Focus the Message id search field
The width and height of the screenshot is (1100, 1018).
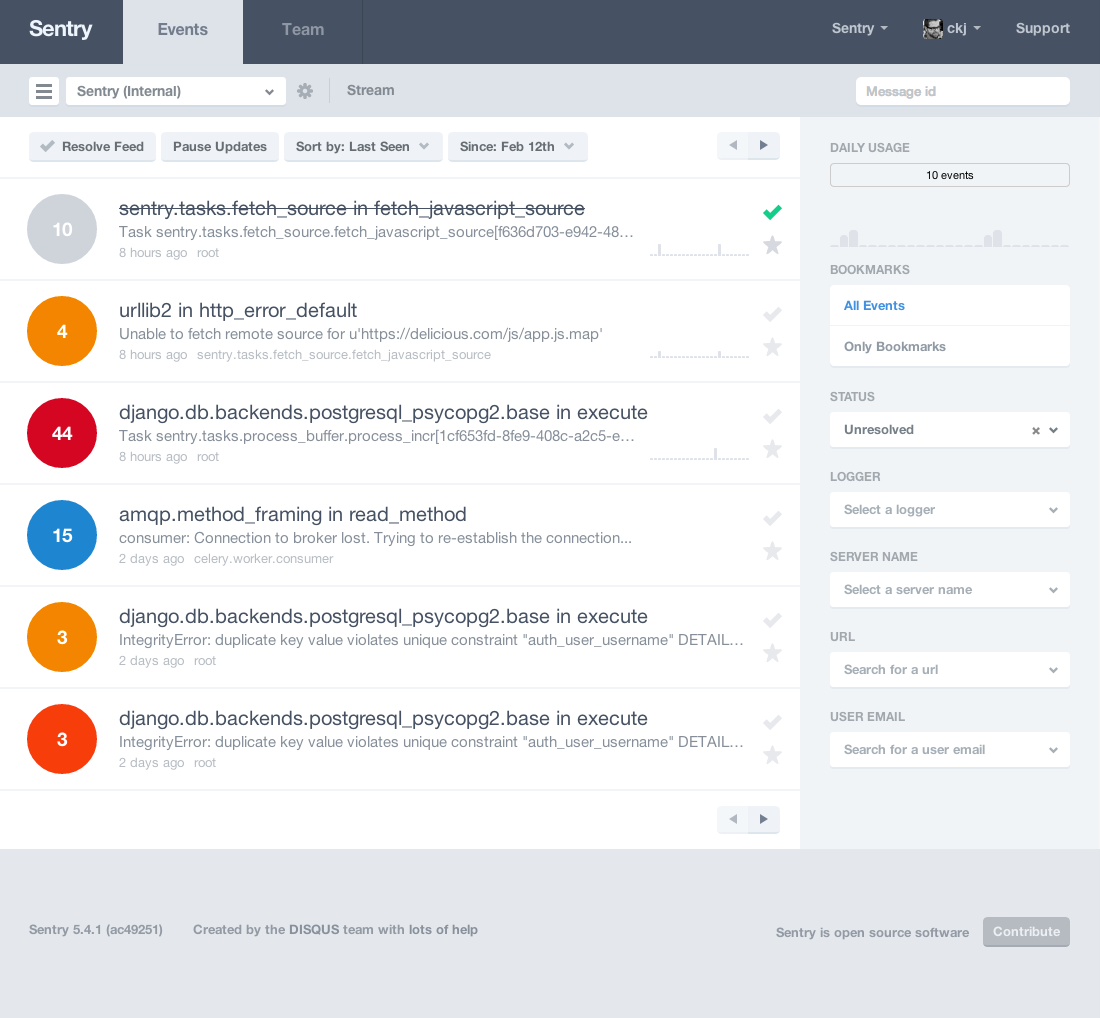coord(962,91)
